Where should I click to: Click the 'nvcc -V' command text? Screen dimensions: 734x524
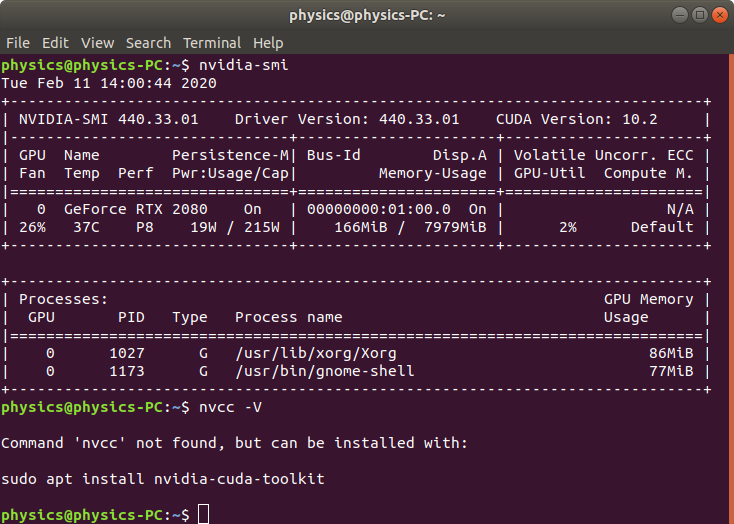point(230,407)
